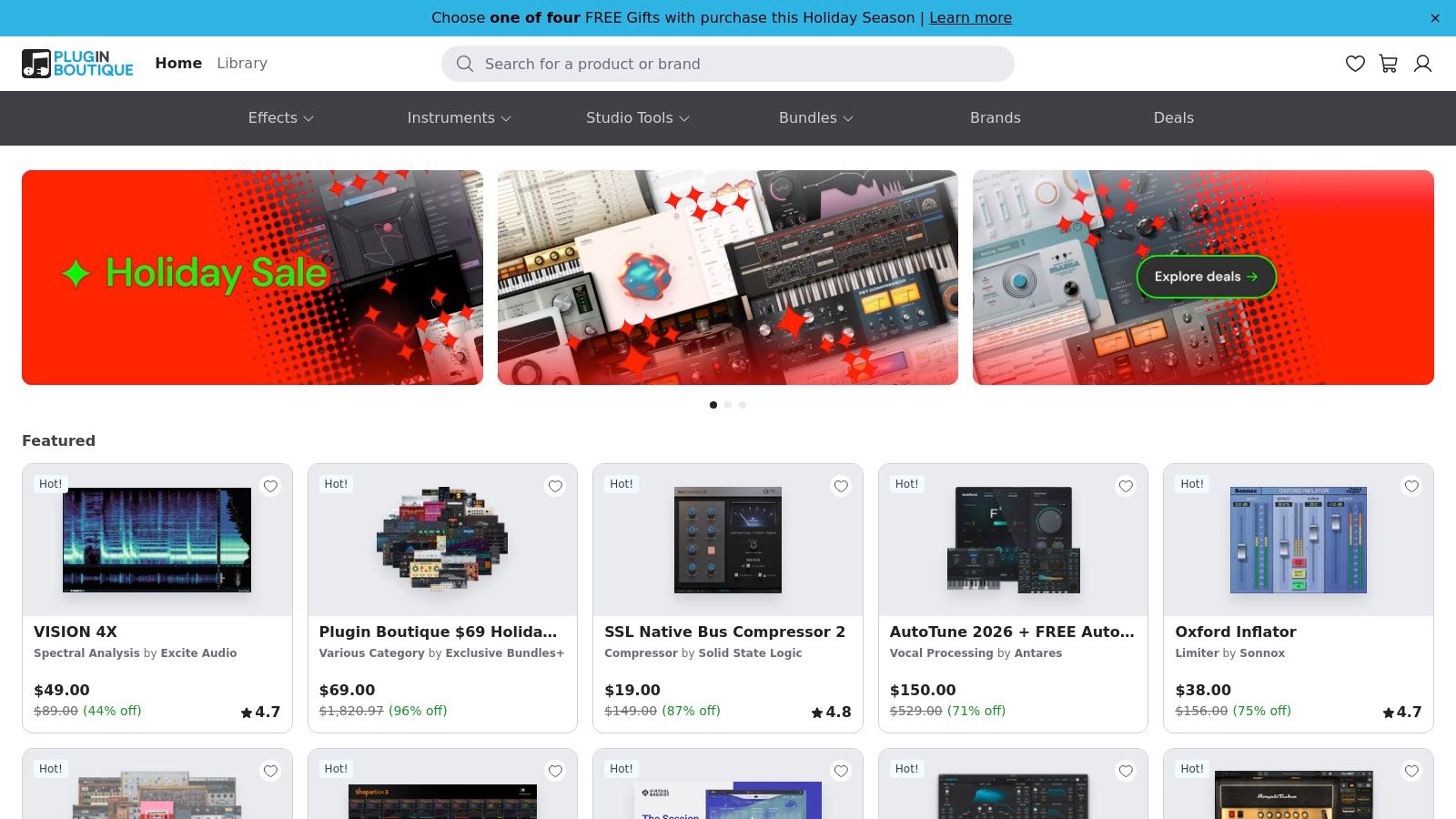Click the search for a product field
This screenshot has width=1456, height=819.
728,64
